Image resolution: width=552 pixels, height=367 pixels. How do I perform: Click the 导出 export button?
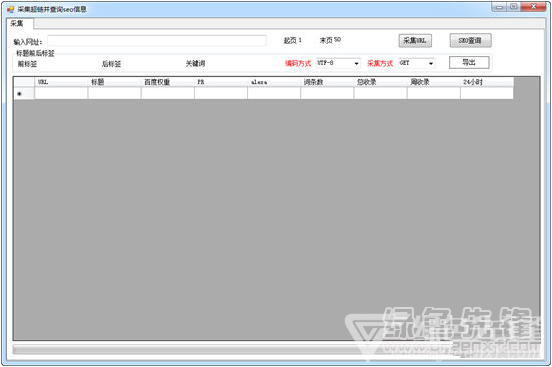(x=469, y=63)
